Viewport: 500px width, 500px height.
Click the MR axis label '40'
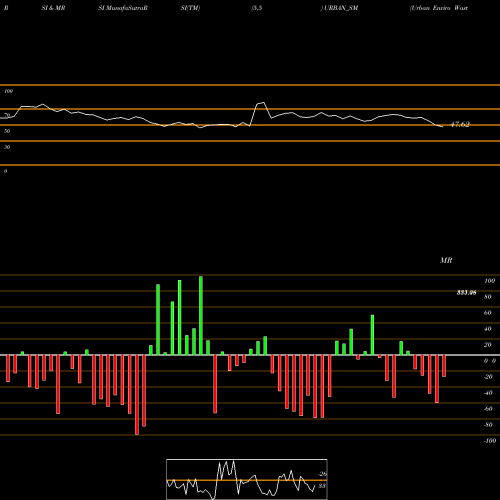coord(488,329)
